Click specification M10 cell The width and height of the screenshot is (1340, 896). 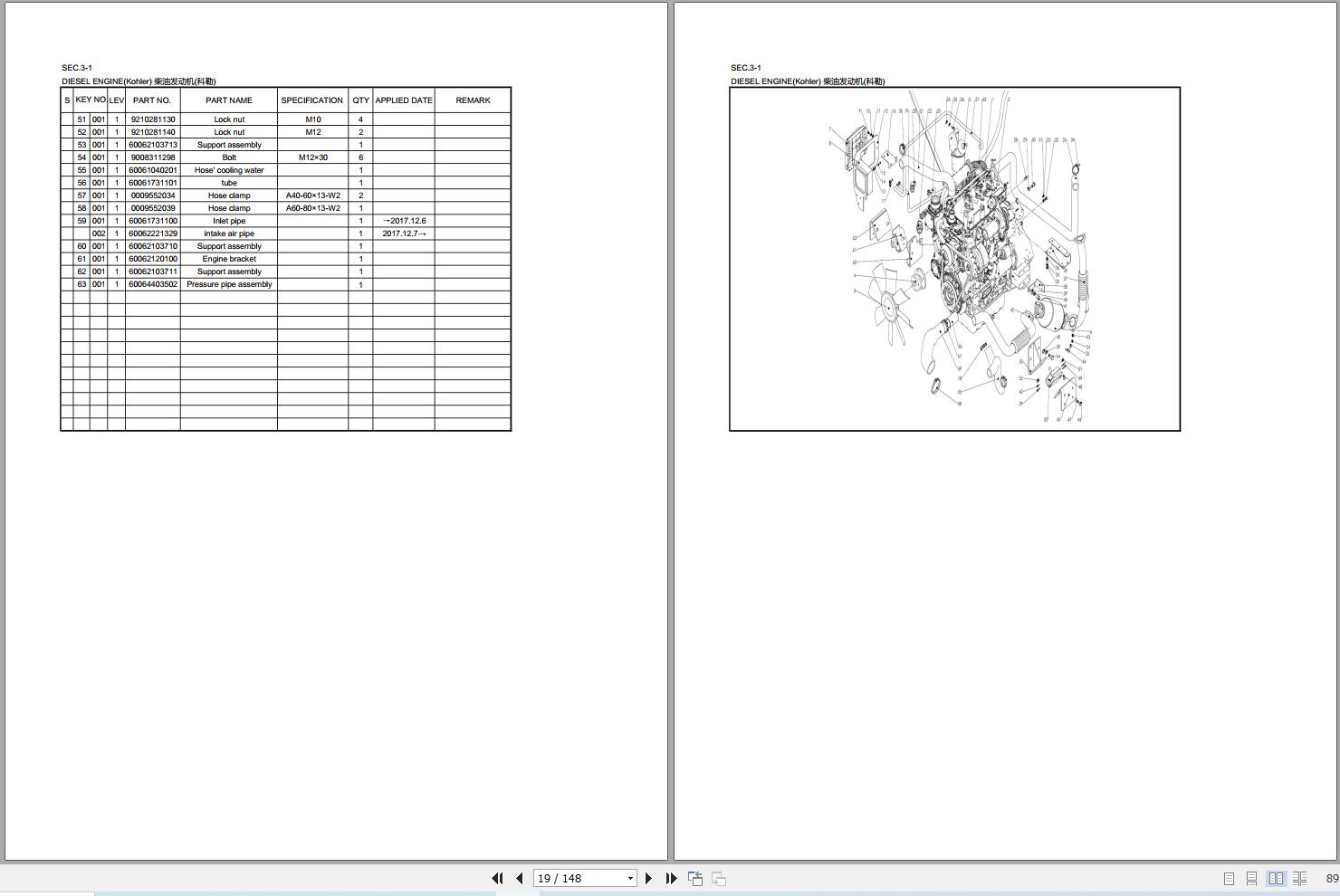coord(313,119)
